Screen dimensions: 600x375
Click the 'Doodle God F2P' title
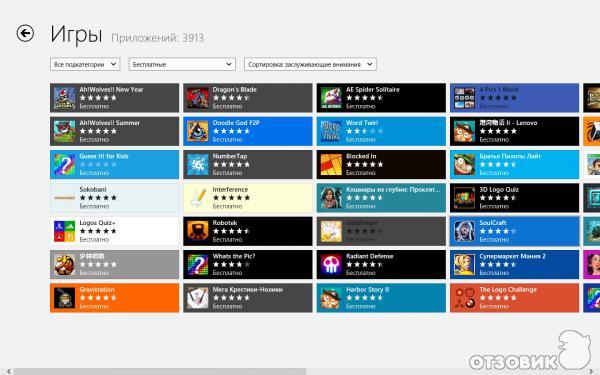(x=236, y=123)
